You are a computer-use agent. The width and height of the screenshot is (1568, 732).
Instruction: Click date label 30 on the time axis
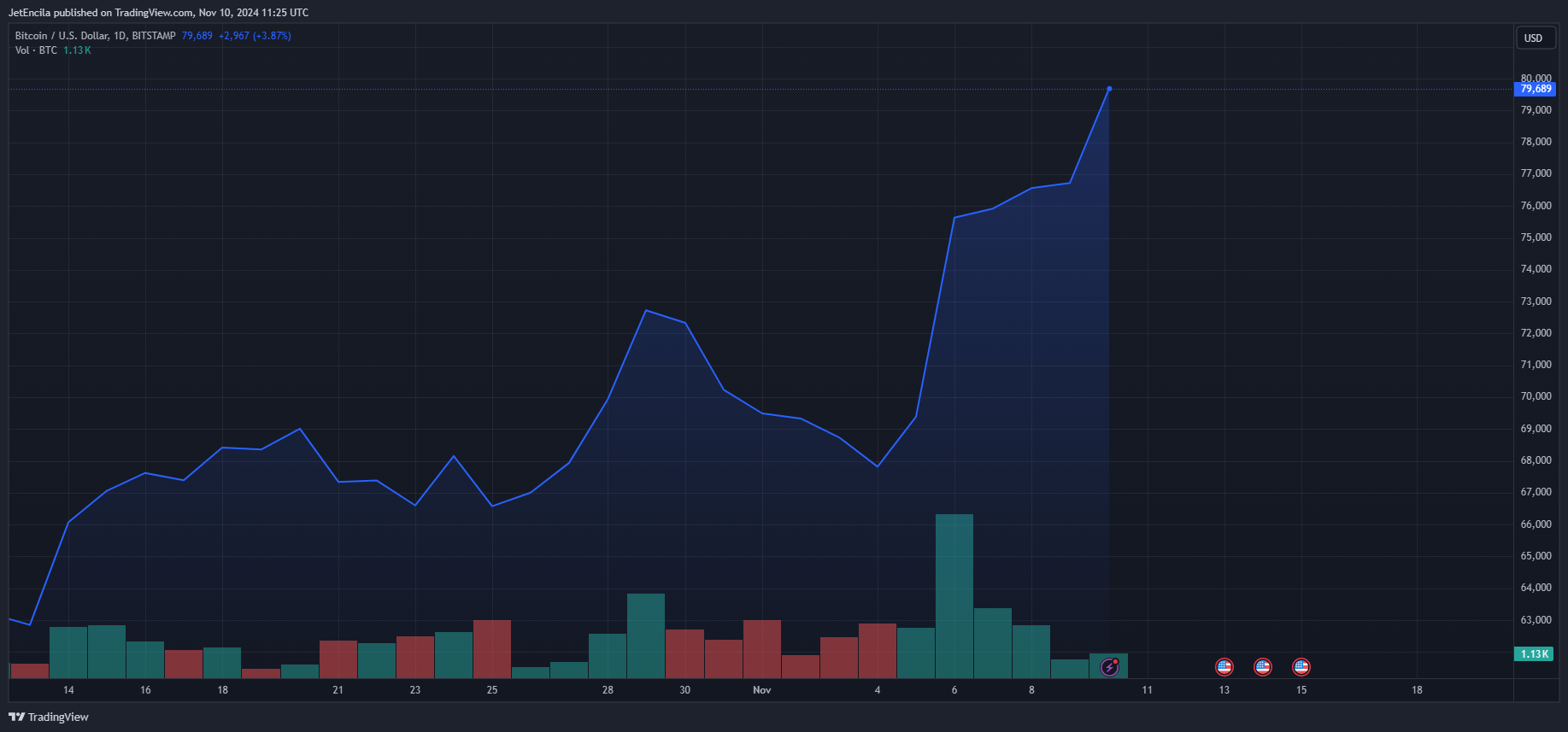coord(685,690)
